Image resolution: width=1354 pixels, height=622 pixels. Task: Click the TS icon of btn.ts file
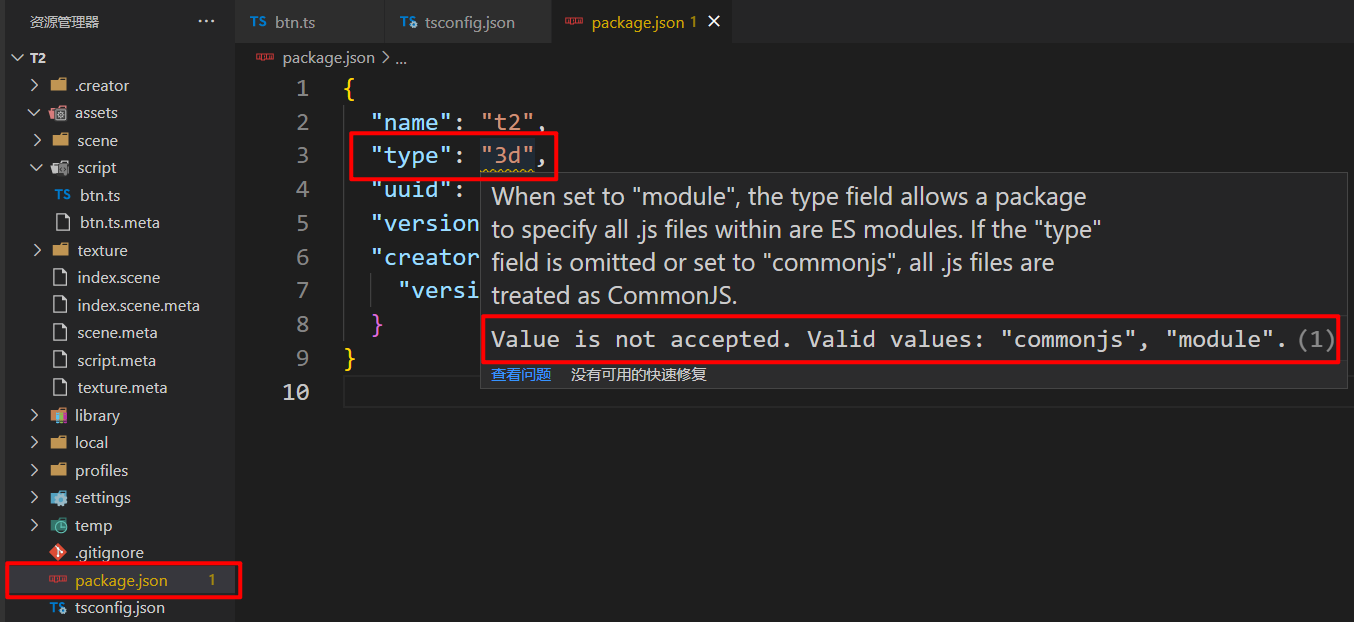pyautogui.click(x=62, y=195)
